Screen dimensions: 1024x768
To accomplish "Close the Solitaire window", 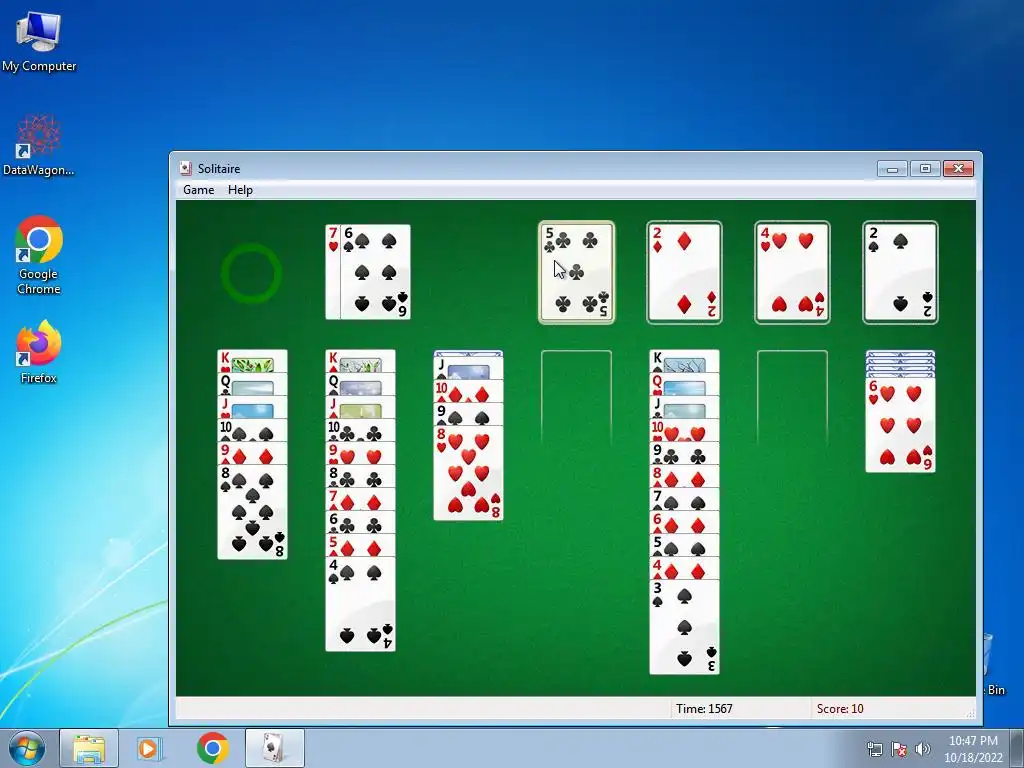I will 958,168.
